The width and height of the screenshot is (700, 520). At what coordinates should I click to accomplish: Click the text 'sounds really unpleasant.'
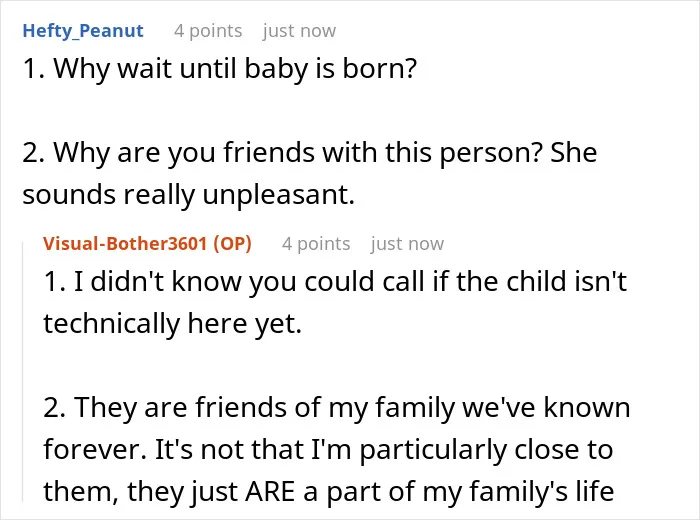tap(188, 195)
